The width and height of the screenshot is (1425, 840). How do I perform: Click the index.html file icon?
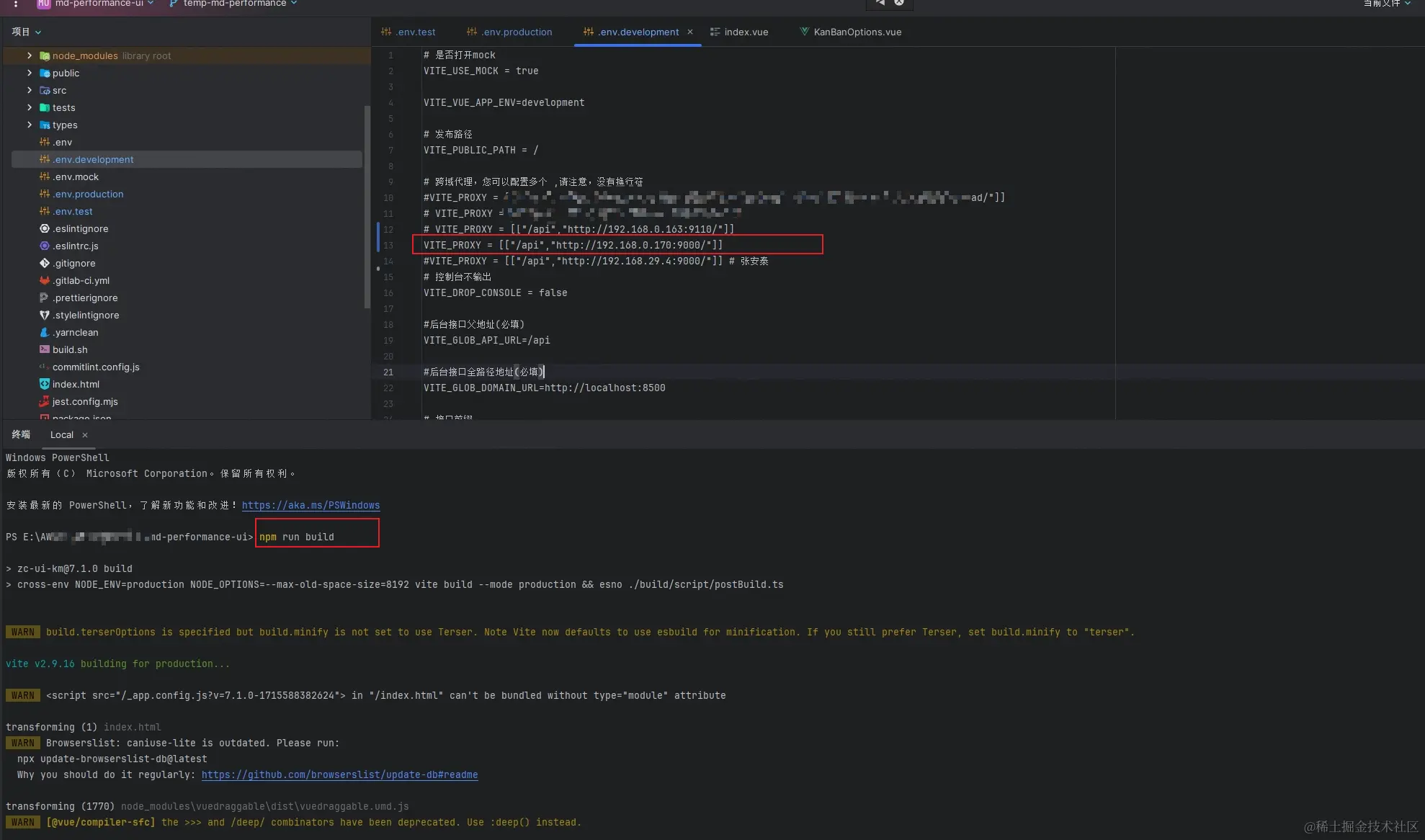pos(45,384)
